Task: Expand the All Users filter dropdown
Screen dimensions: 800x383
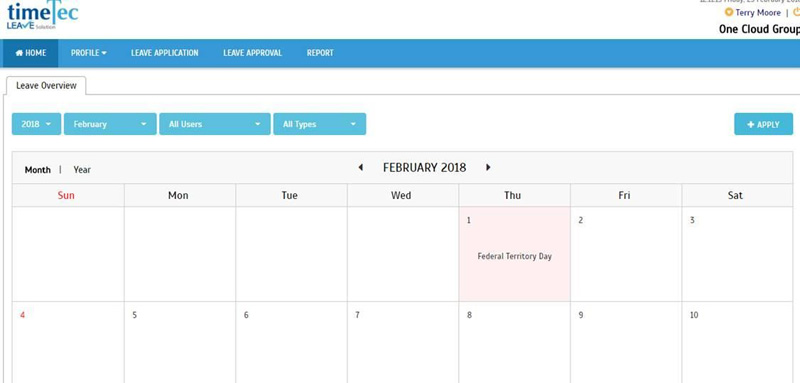Action: 215,124
